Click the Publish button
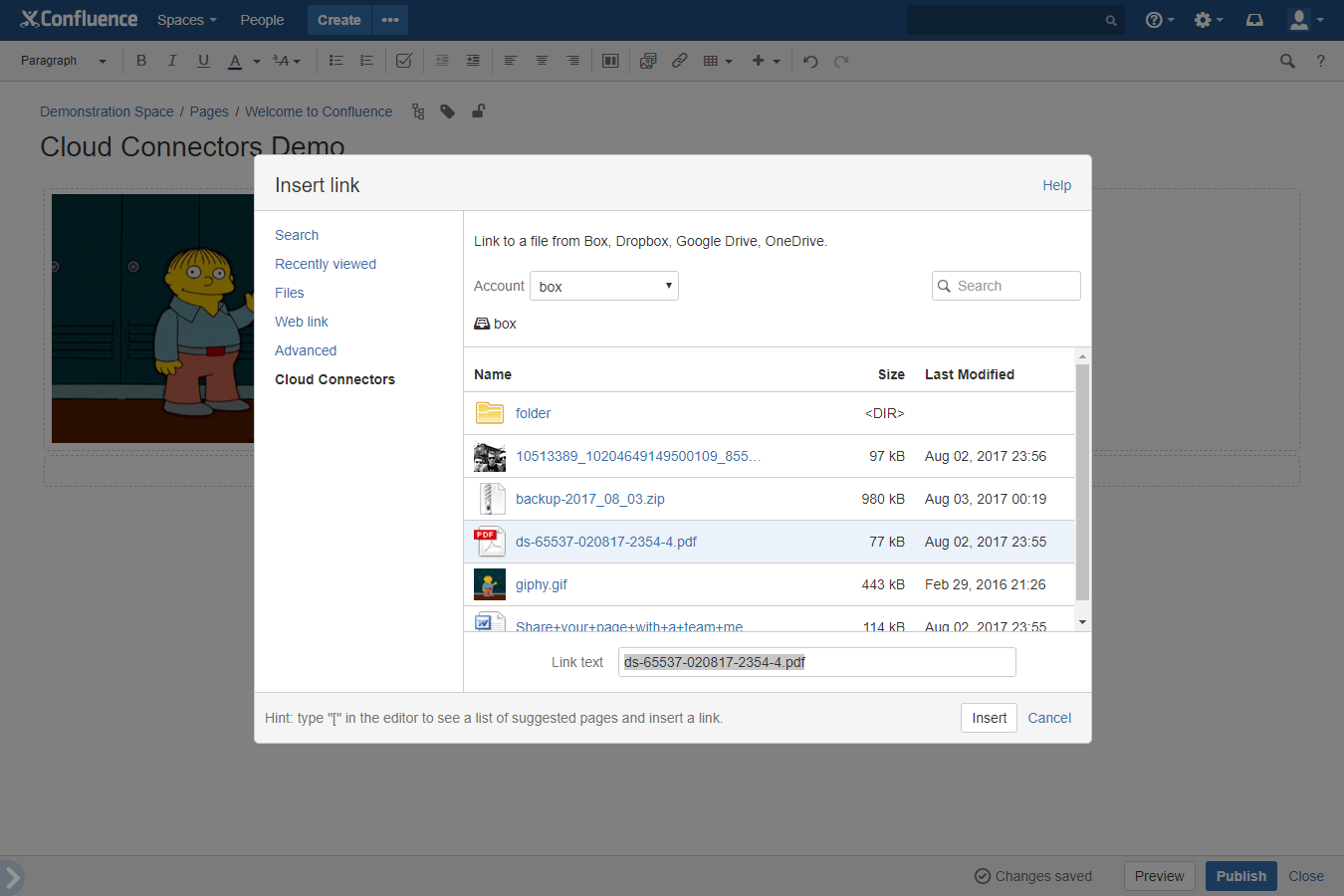Viewport: 1344px width, 896px height. coord(1241,876)
